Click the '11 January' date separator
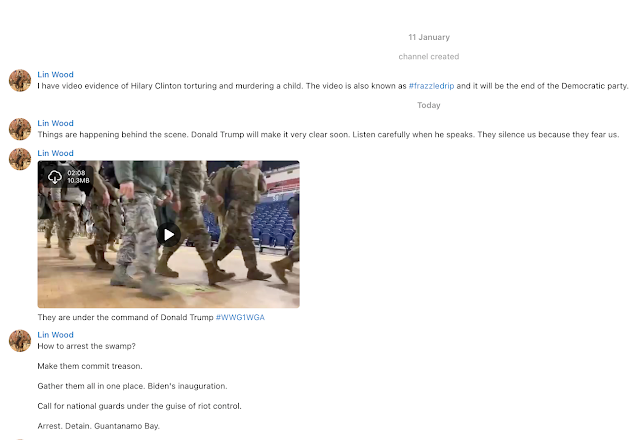Viewport: 640px width, 440px height. coord(429,37)
